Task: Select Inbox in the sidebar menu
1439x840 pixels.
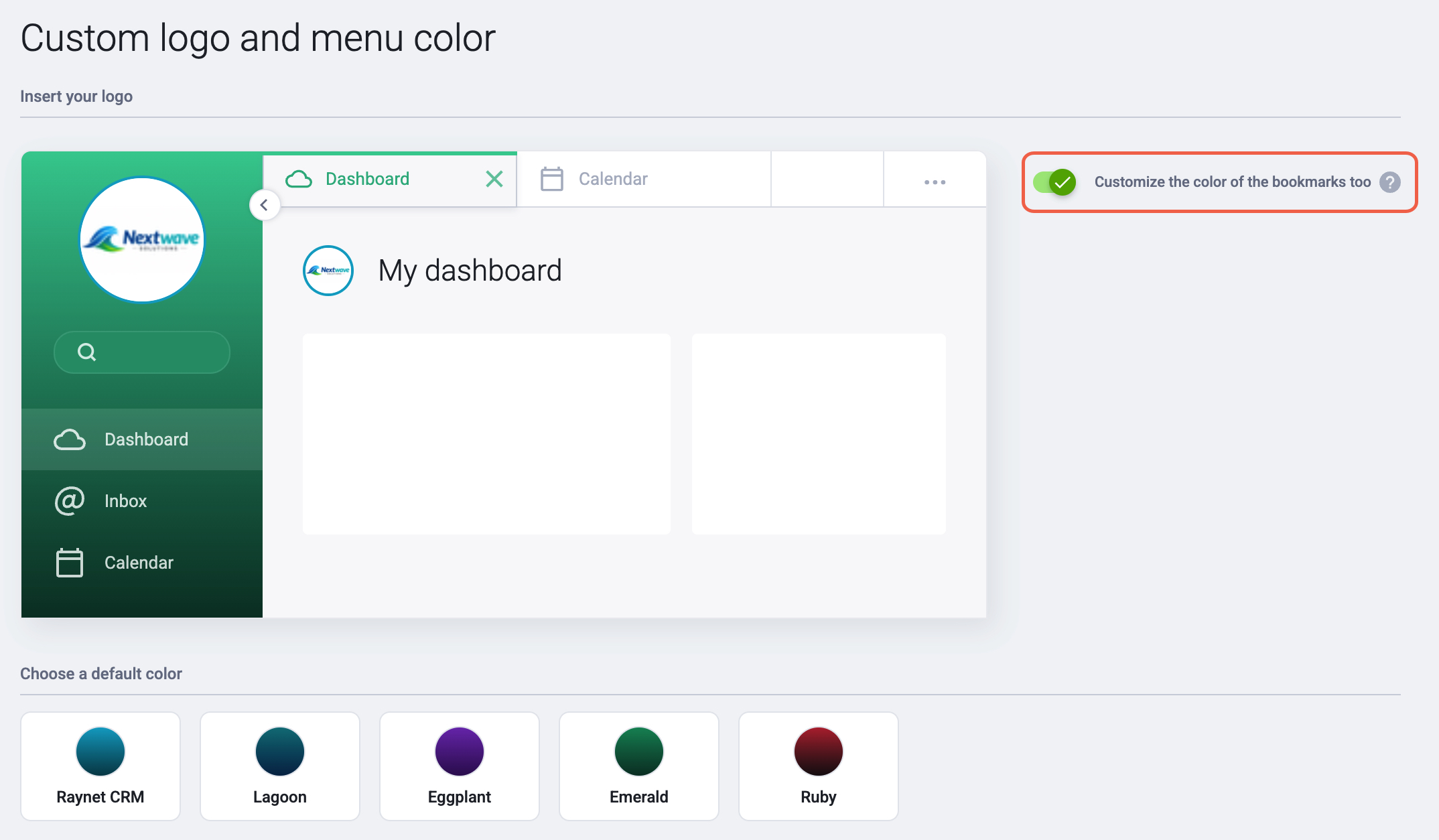Action: (142, 501)
